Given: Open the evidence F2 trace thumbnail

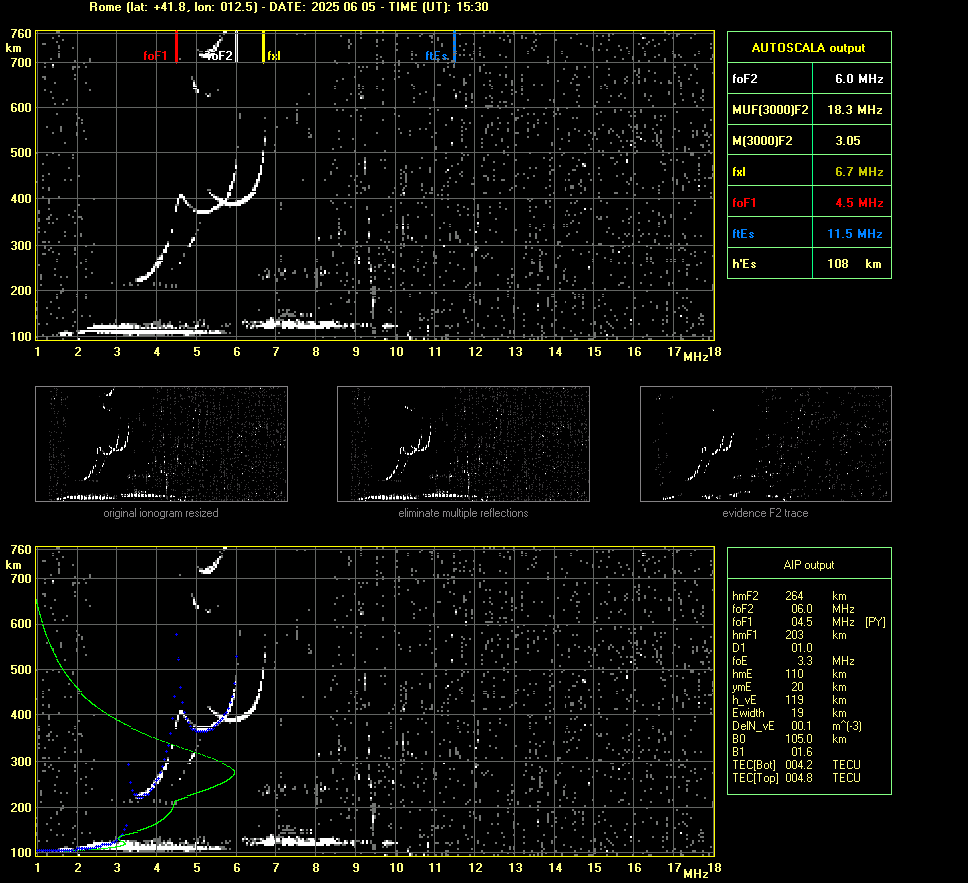Looking at the screenshot, I should 766,444.
